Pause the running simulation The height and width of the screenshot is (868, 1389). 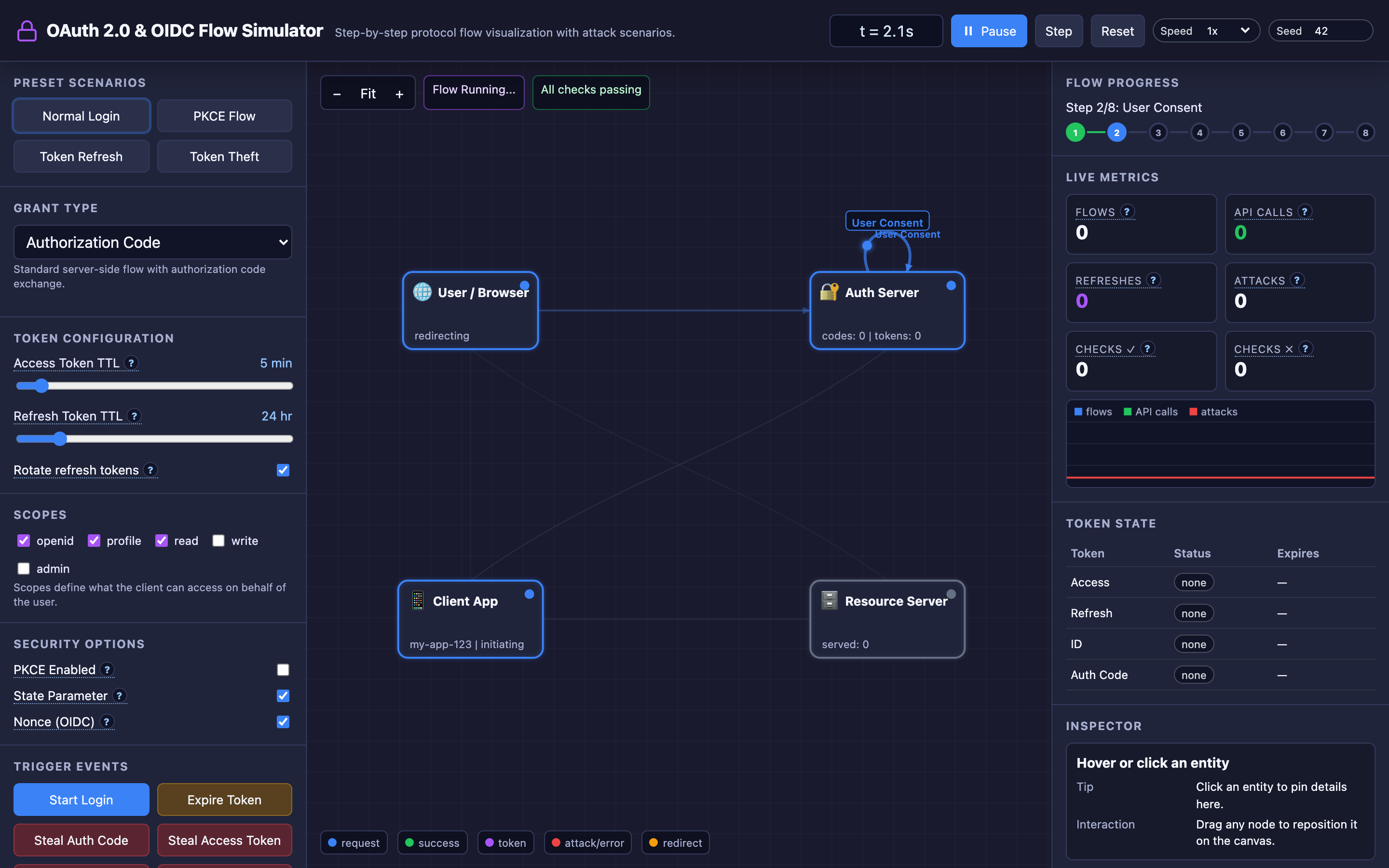[x=988, y=30]
